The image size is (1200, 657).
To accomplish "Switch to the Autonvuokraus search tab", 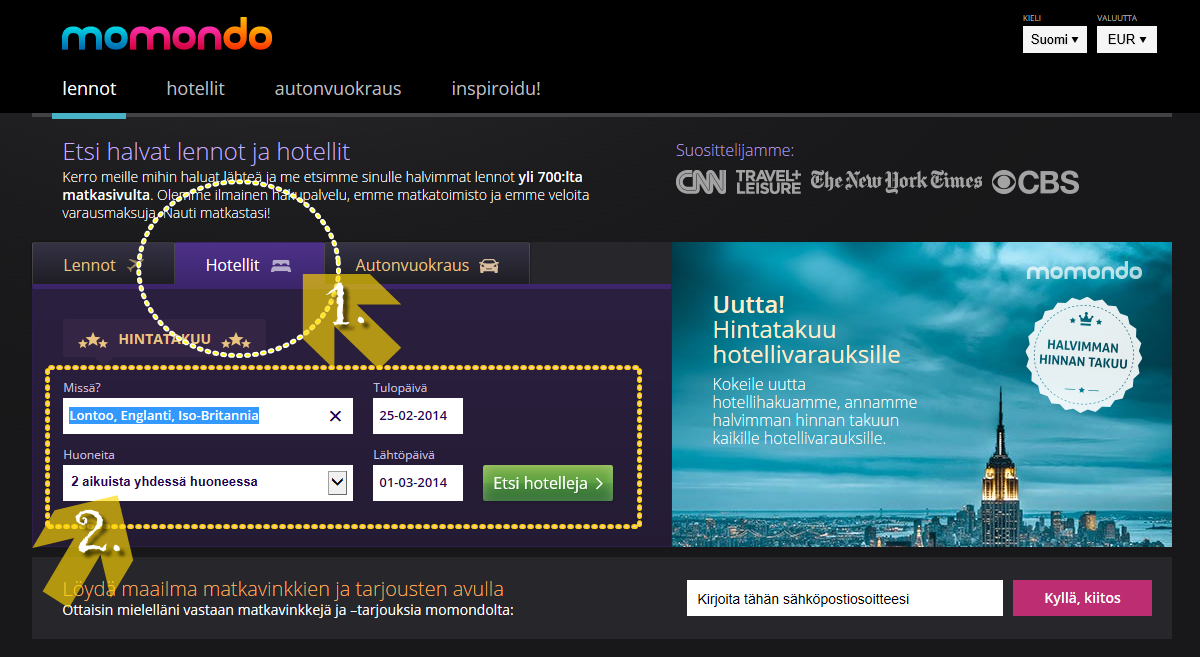I will 428,265.
